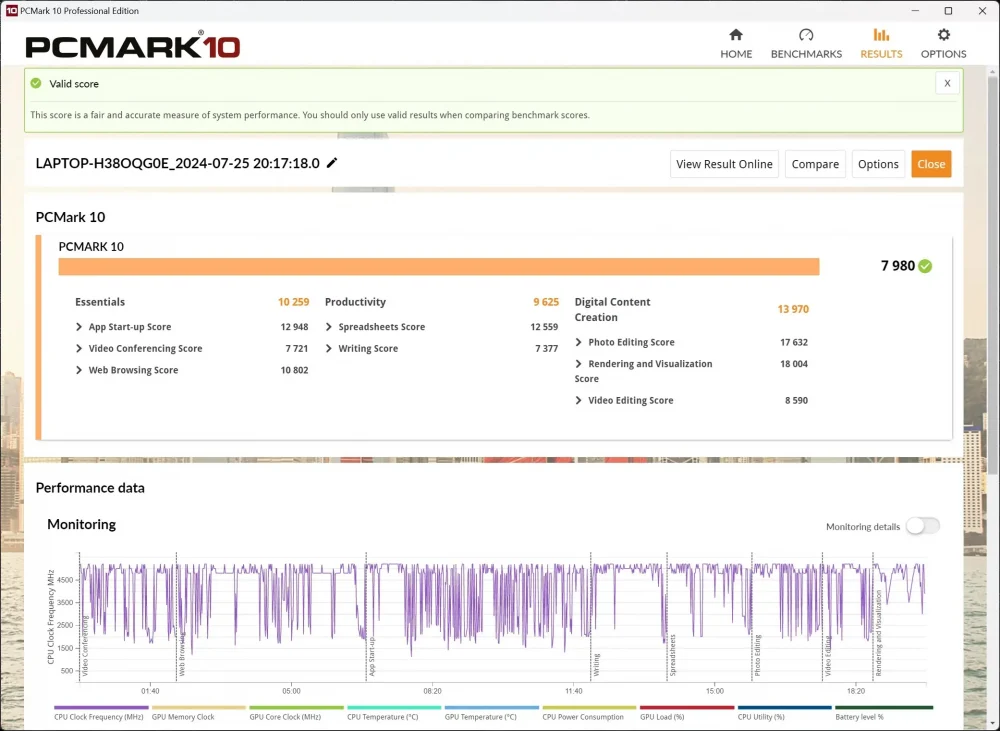The image size is (1000, 731).
Task: Click the vertical scrollbar on the right
Action: tap(994, 274)
